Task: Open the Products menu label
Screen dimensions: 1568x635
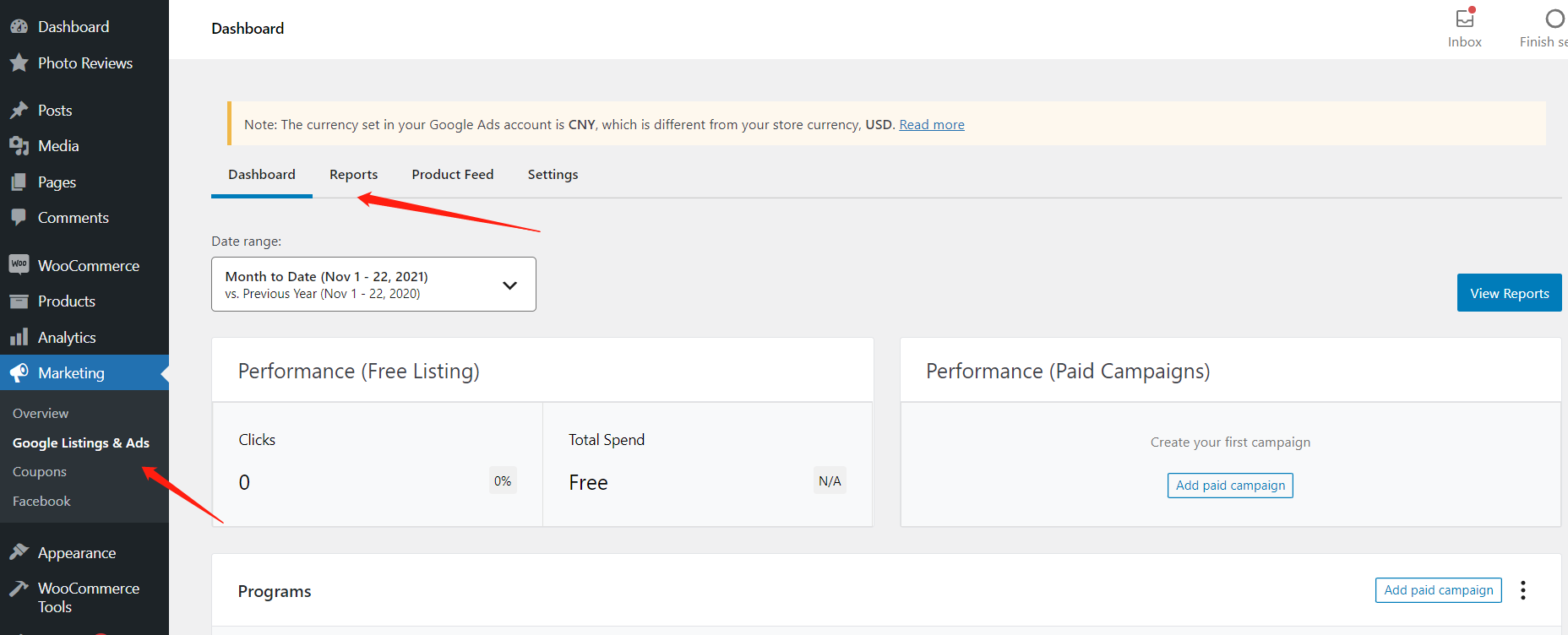Action: (x=67, y=301)
